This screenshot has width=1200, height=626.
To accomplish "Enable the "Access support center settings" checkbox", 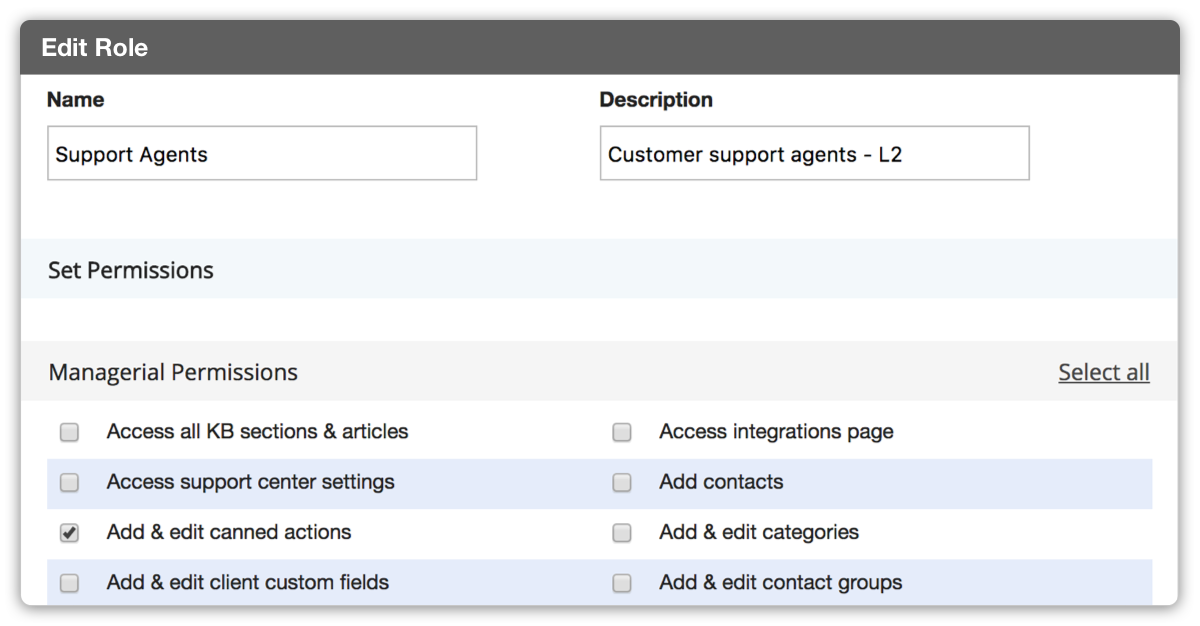I will (x=69, y=482).
